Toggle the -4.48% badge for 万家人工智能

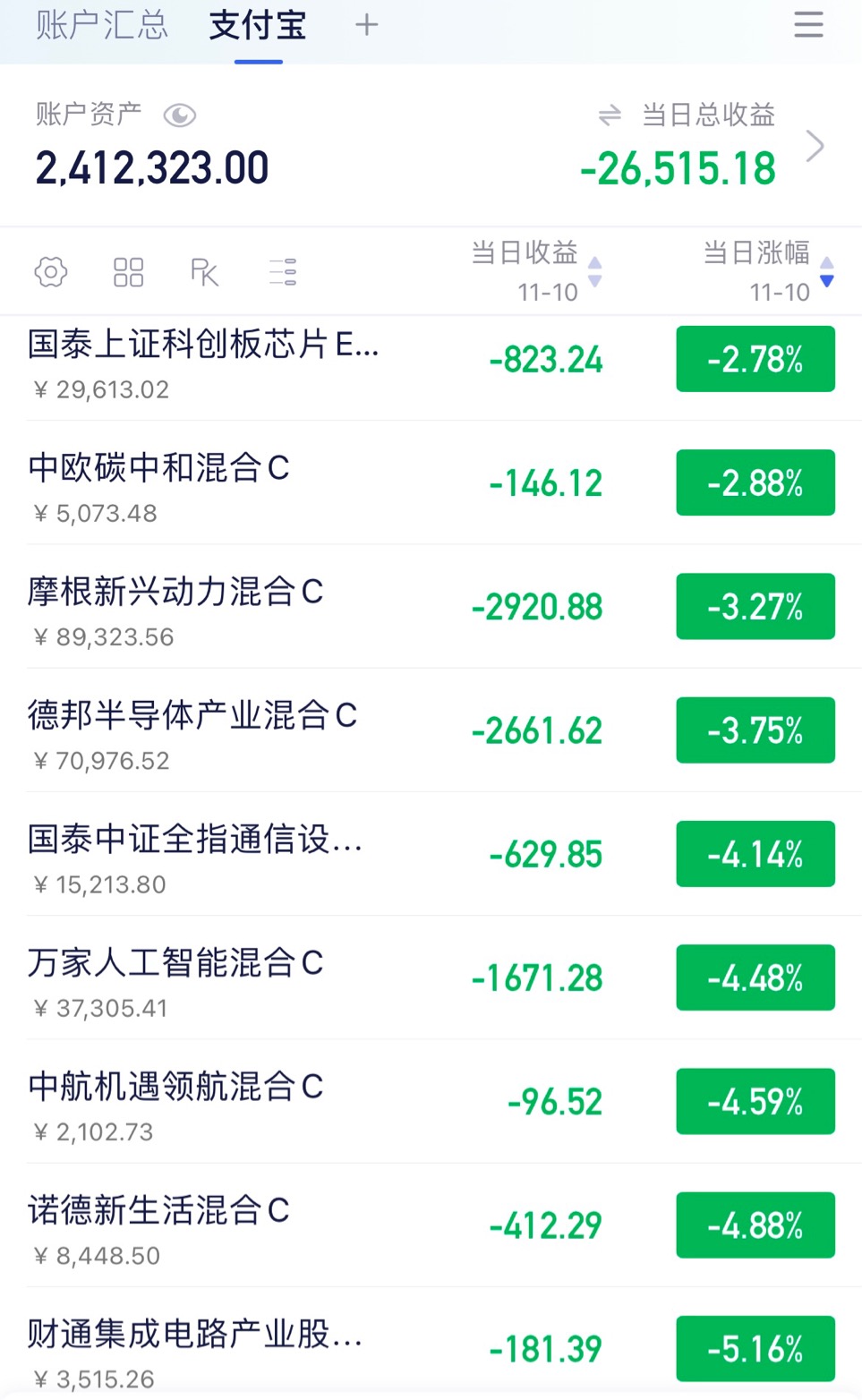(x=755, y=977)
